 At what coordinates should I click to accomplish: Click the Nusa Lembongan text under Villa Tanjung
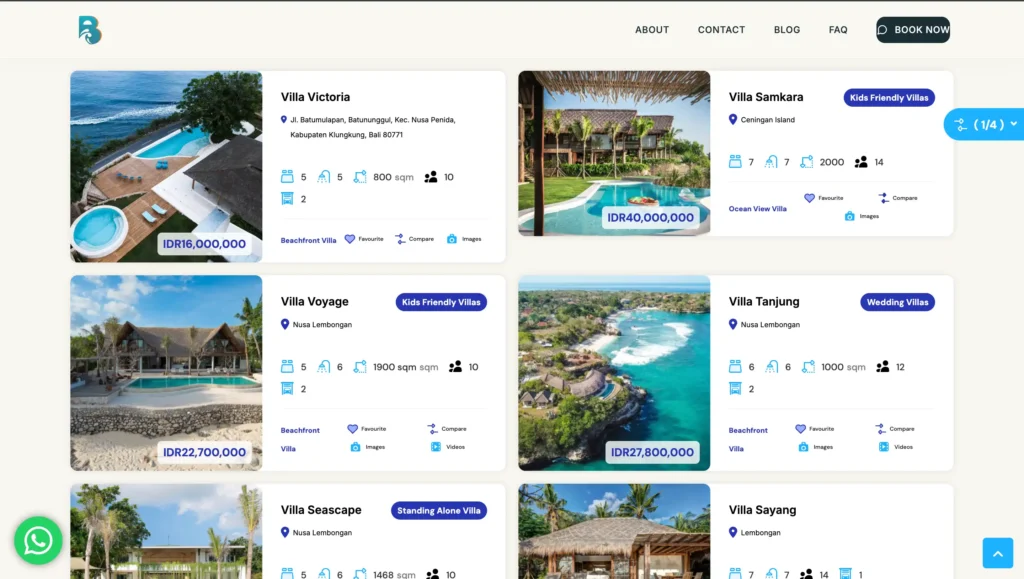[x=770, y=324]
